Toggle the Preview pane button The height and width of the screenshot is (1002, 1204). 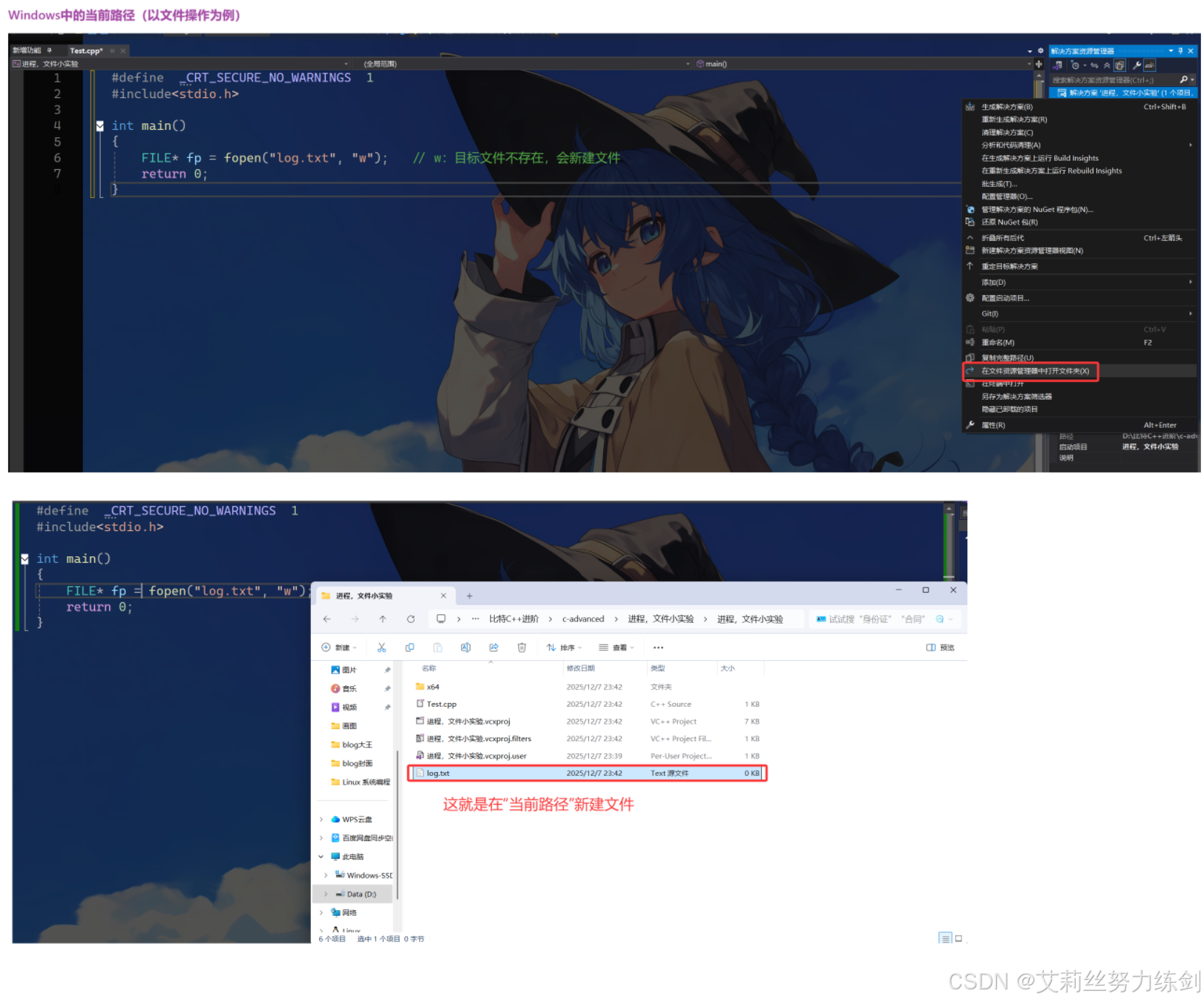(x=940, y=647)
